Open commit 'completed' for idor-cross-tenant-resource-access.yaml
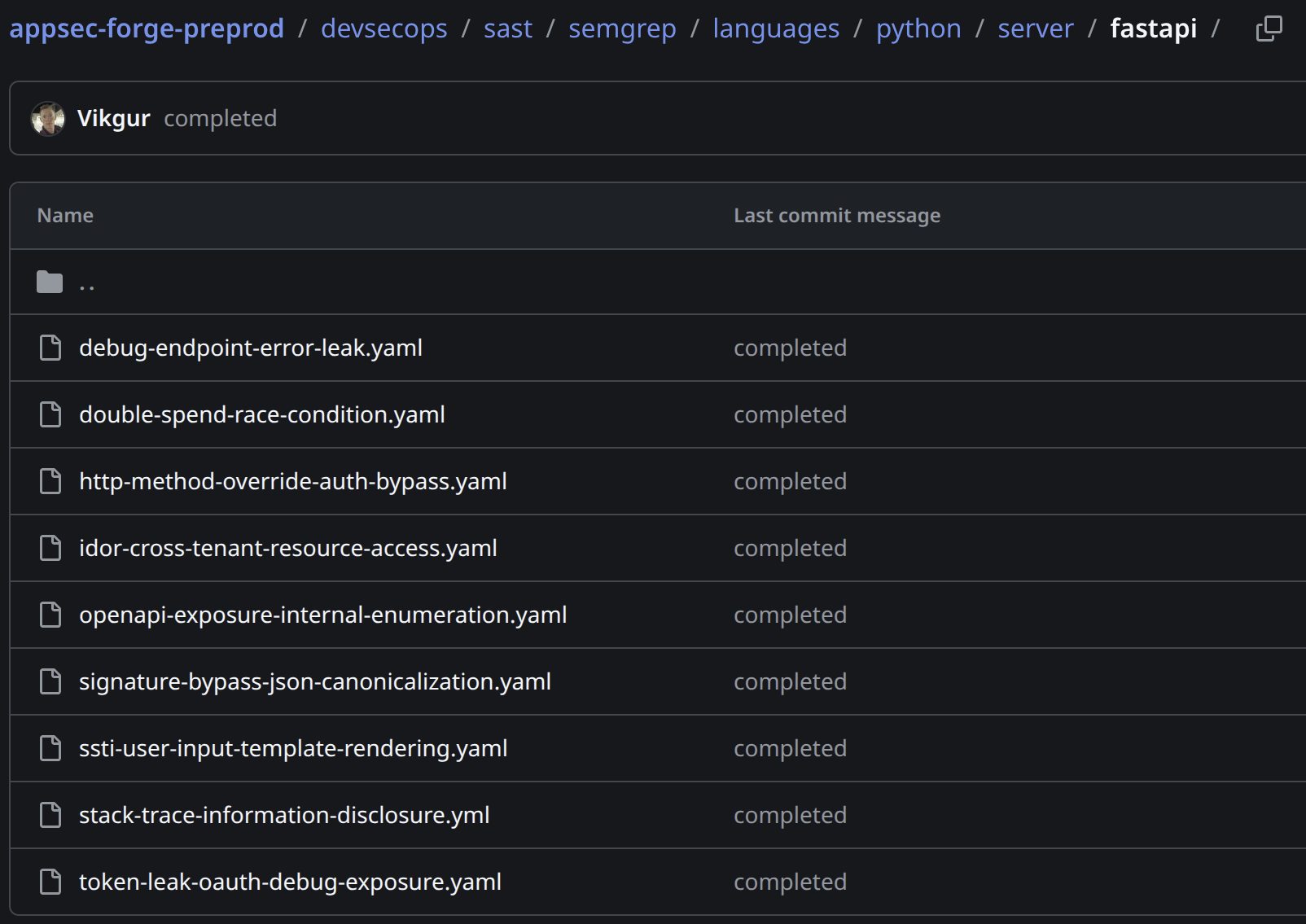 tap(791, 548)
